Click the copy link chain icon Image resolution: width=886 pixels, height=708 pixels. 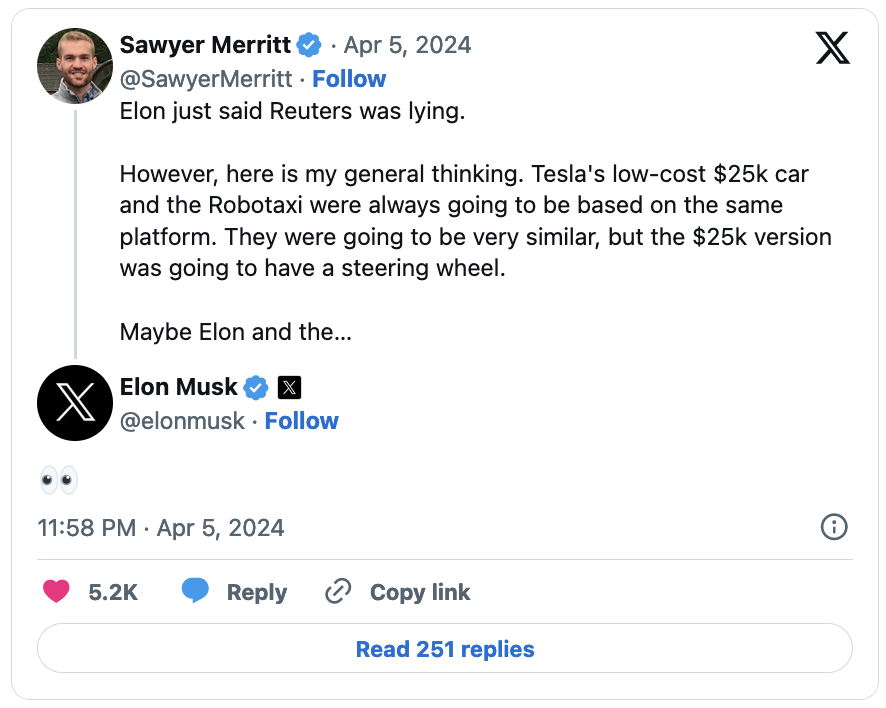338,592
